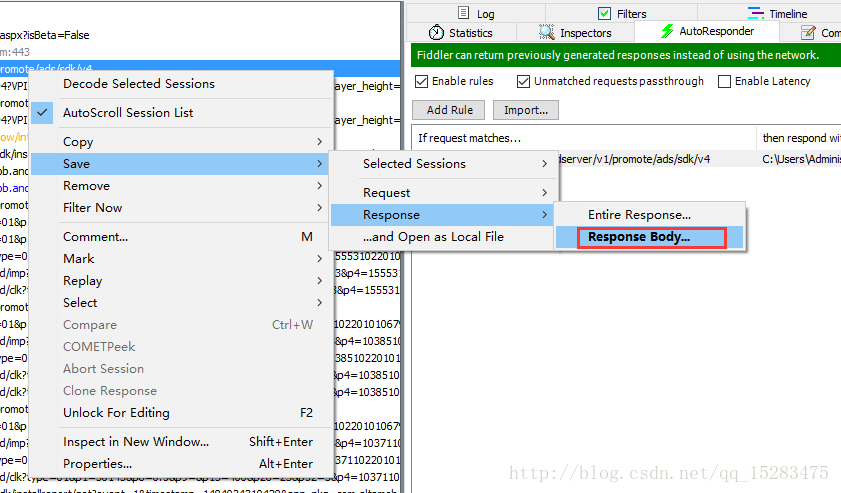Click the Statistics stopwatch icon
Screen dimensions: 841x493
(x=436, y=32)
